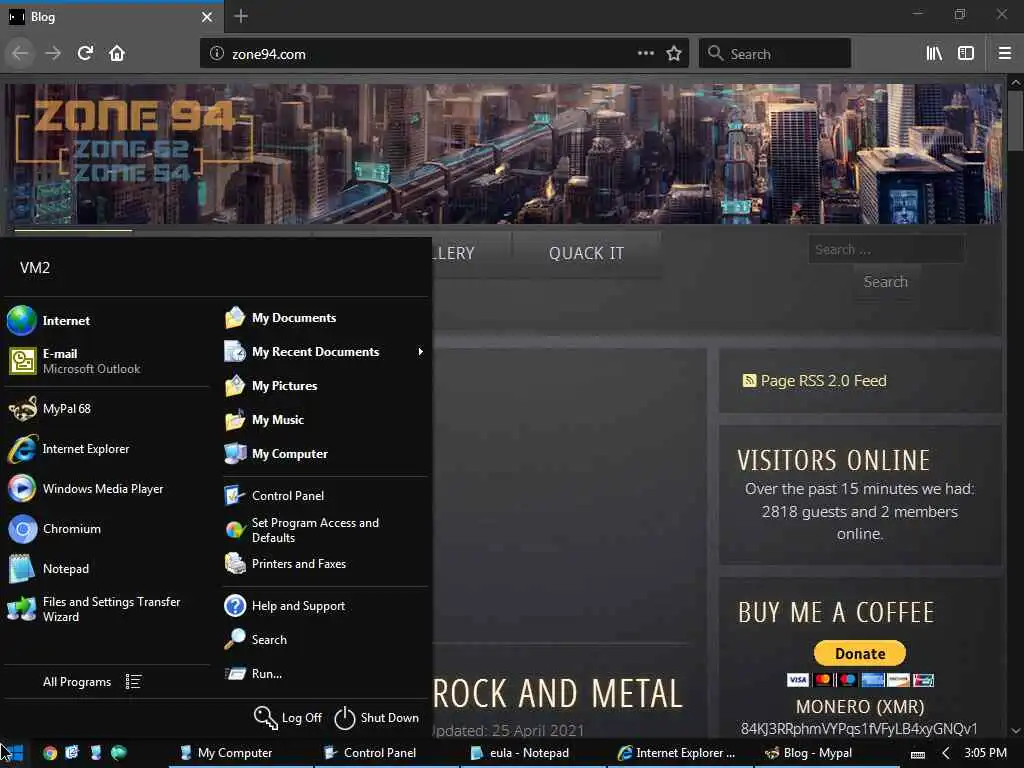Click green globe quick launch icon
This screenshot has height=768, width=1024.
coord(118,753)
